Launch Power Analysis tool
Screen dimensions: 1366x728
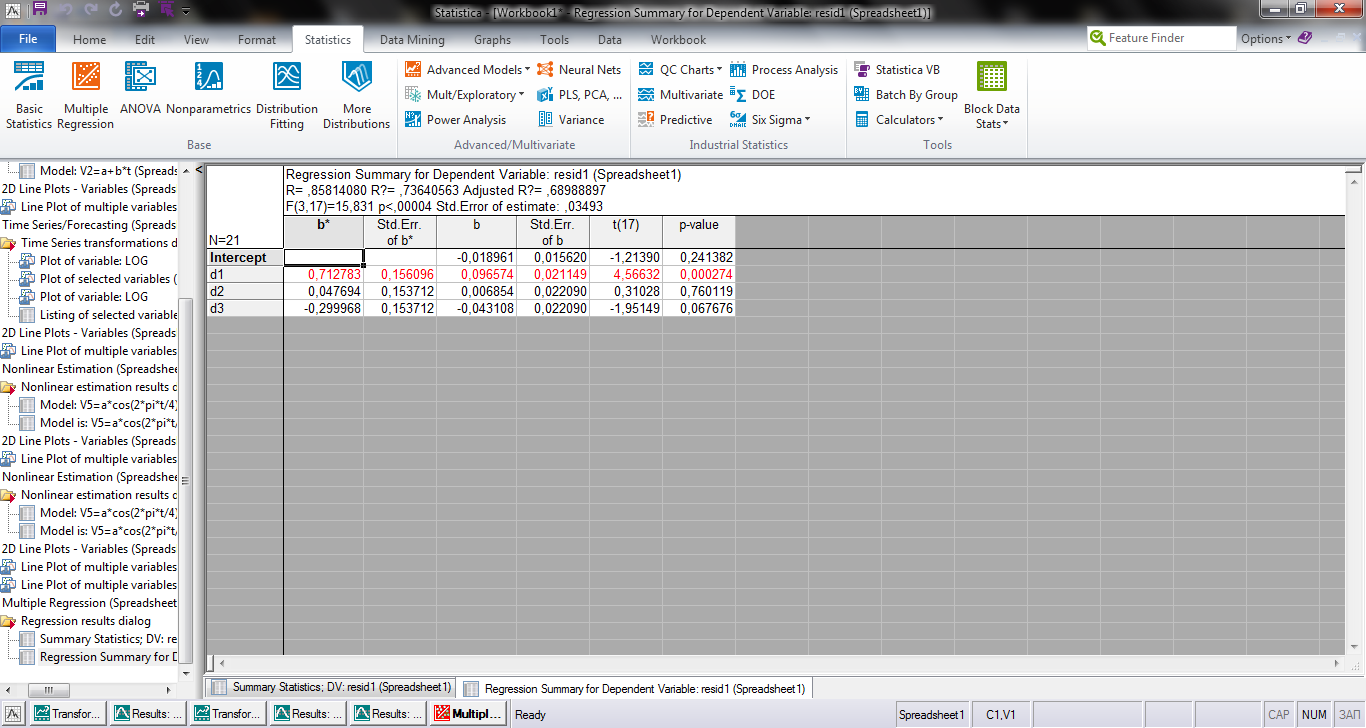click(456, 120)
